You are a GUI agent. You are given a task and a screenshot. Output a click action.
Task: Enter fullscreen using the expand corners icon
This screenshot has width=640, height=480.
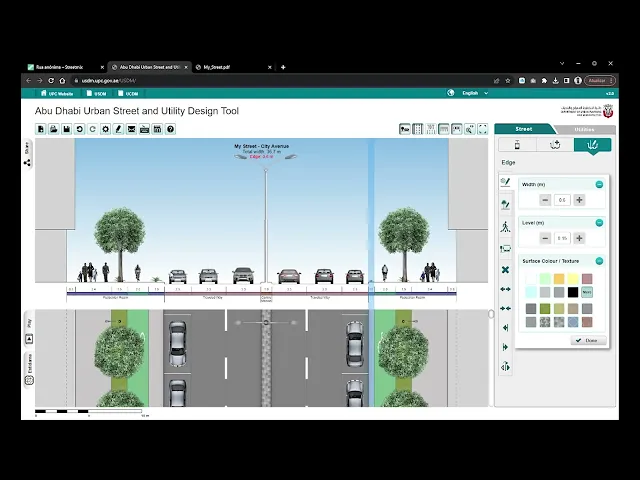483,129
